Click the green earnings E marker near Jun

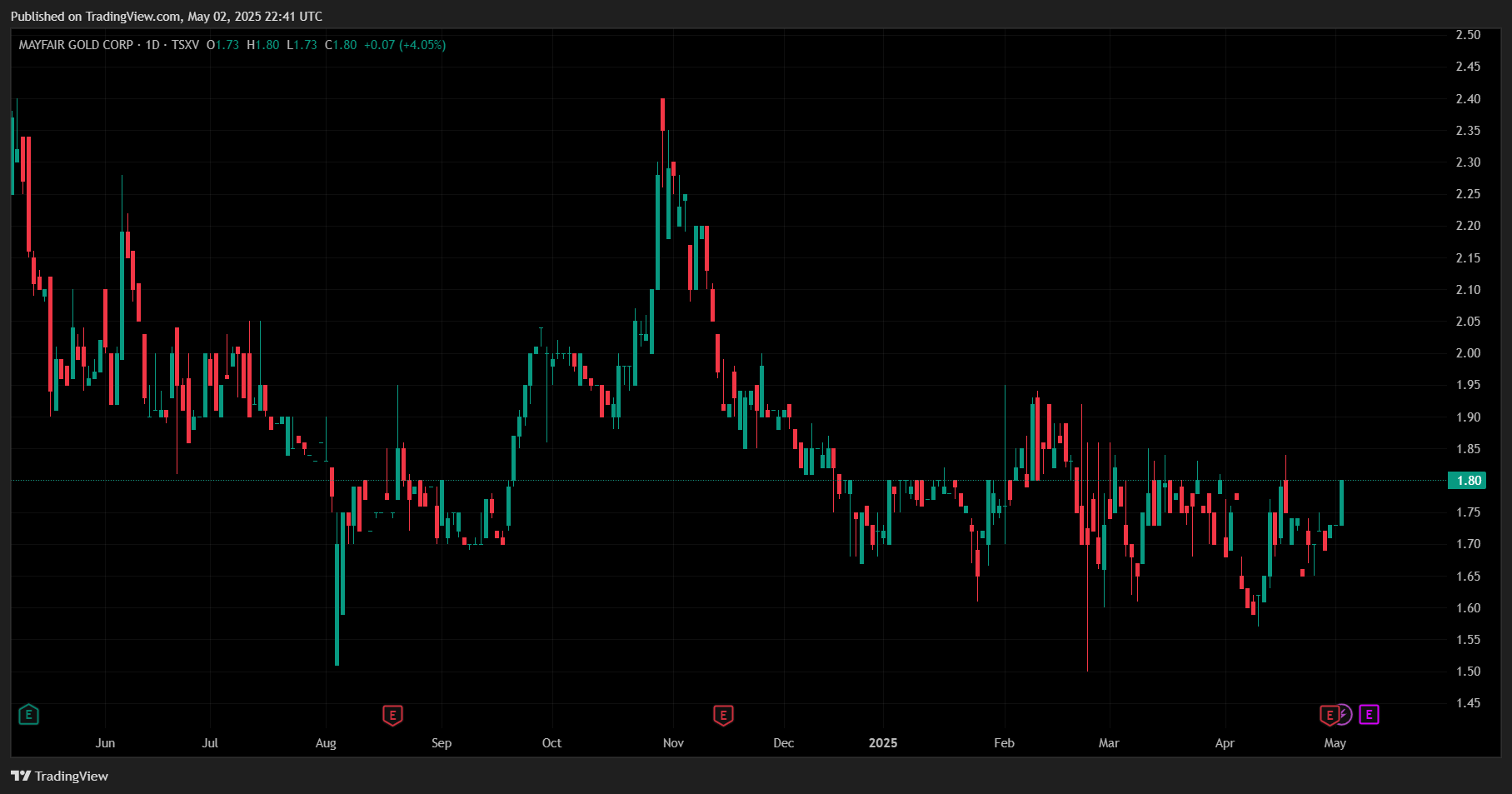point(28,714)
